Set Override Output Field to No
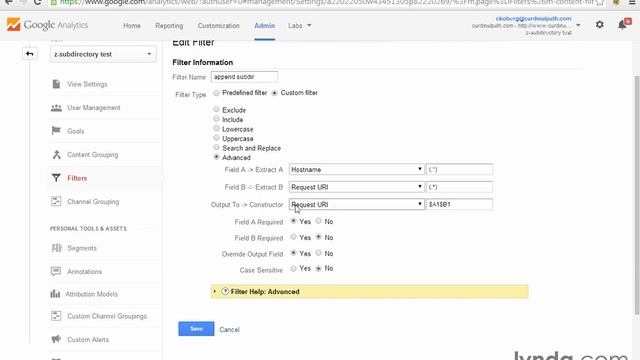Screen dimensions: 640x360 (319, 253)
